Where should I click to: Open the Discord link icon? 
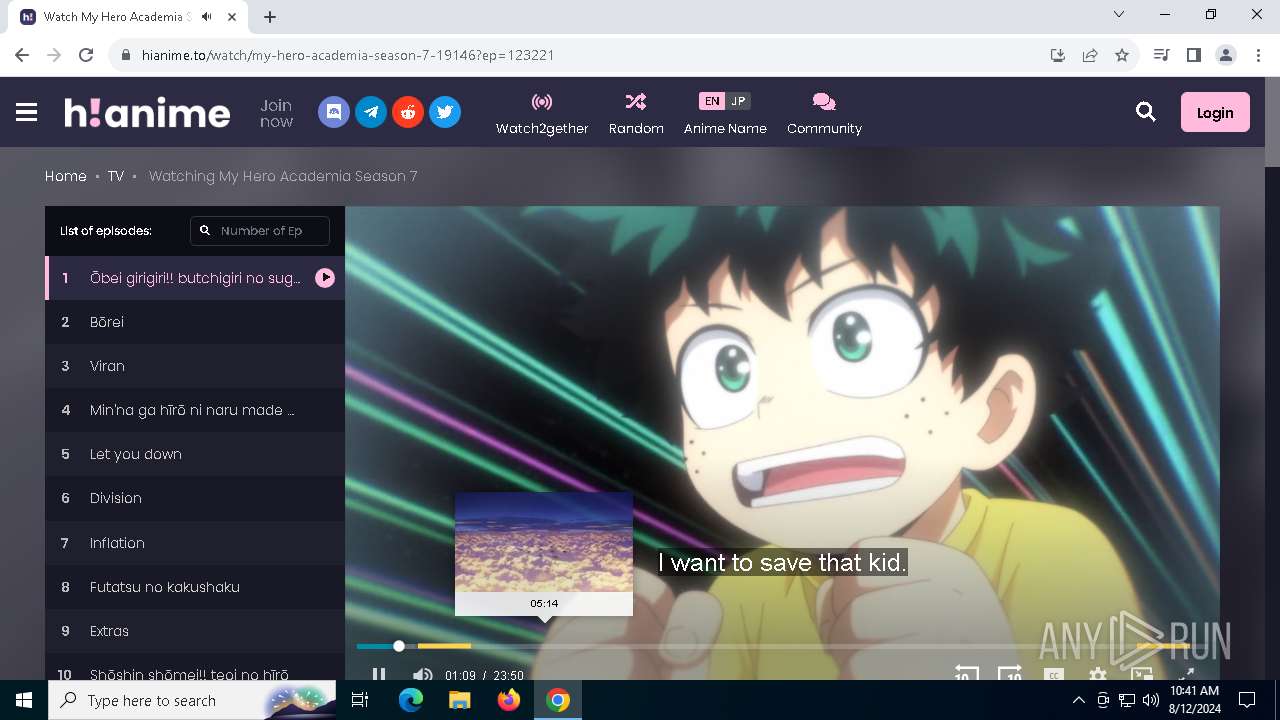pos(334,112)
